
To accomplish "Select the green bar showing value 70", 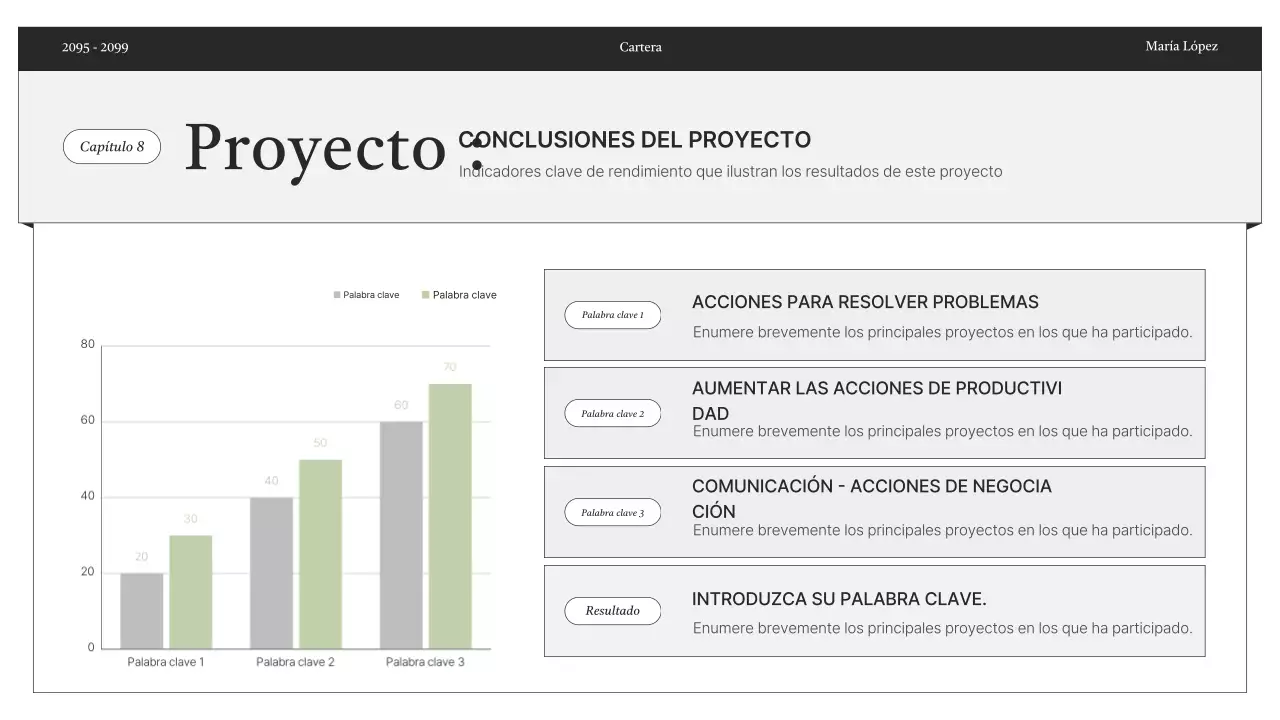I will pos(449,515).
